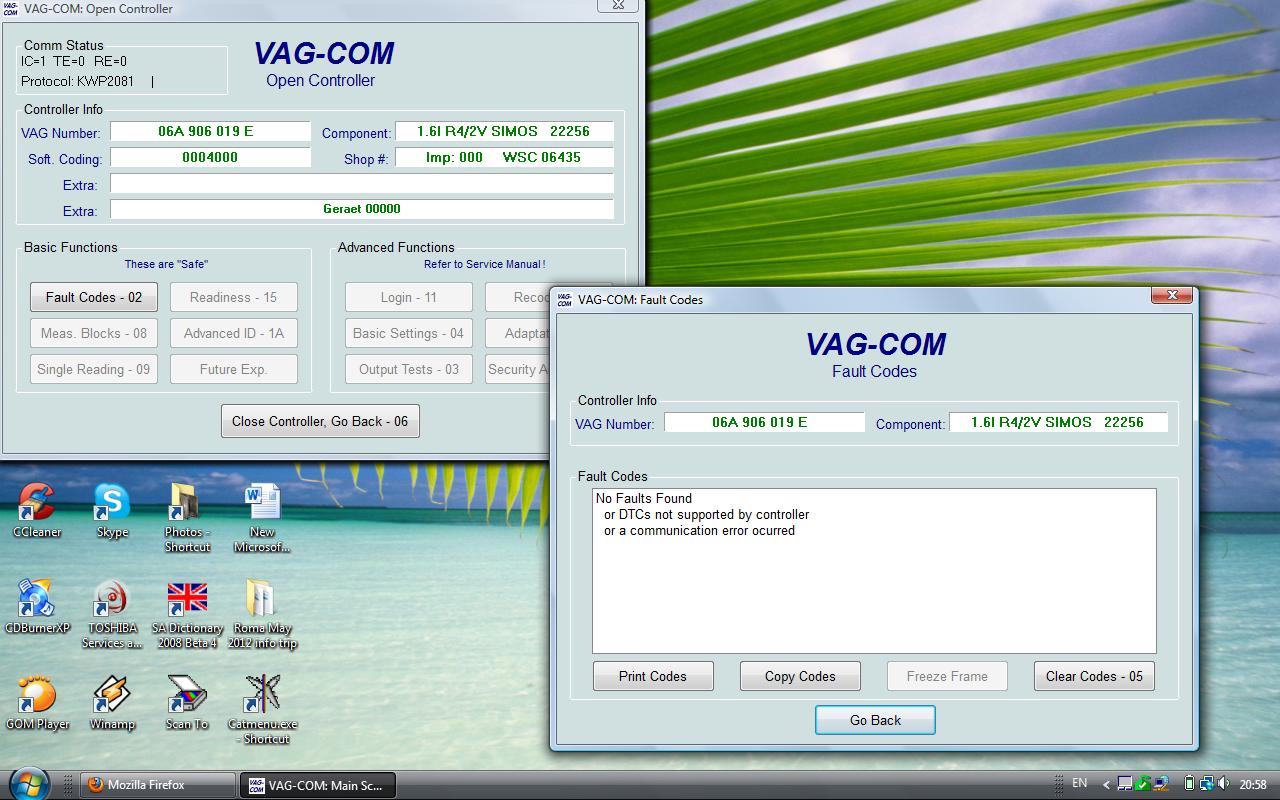Viewport: 1280px width, 800px height.
Task: Switch to Mozilla Firefox in the taskbar
Action: 158,785
